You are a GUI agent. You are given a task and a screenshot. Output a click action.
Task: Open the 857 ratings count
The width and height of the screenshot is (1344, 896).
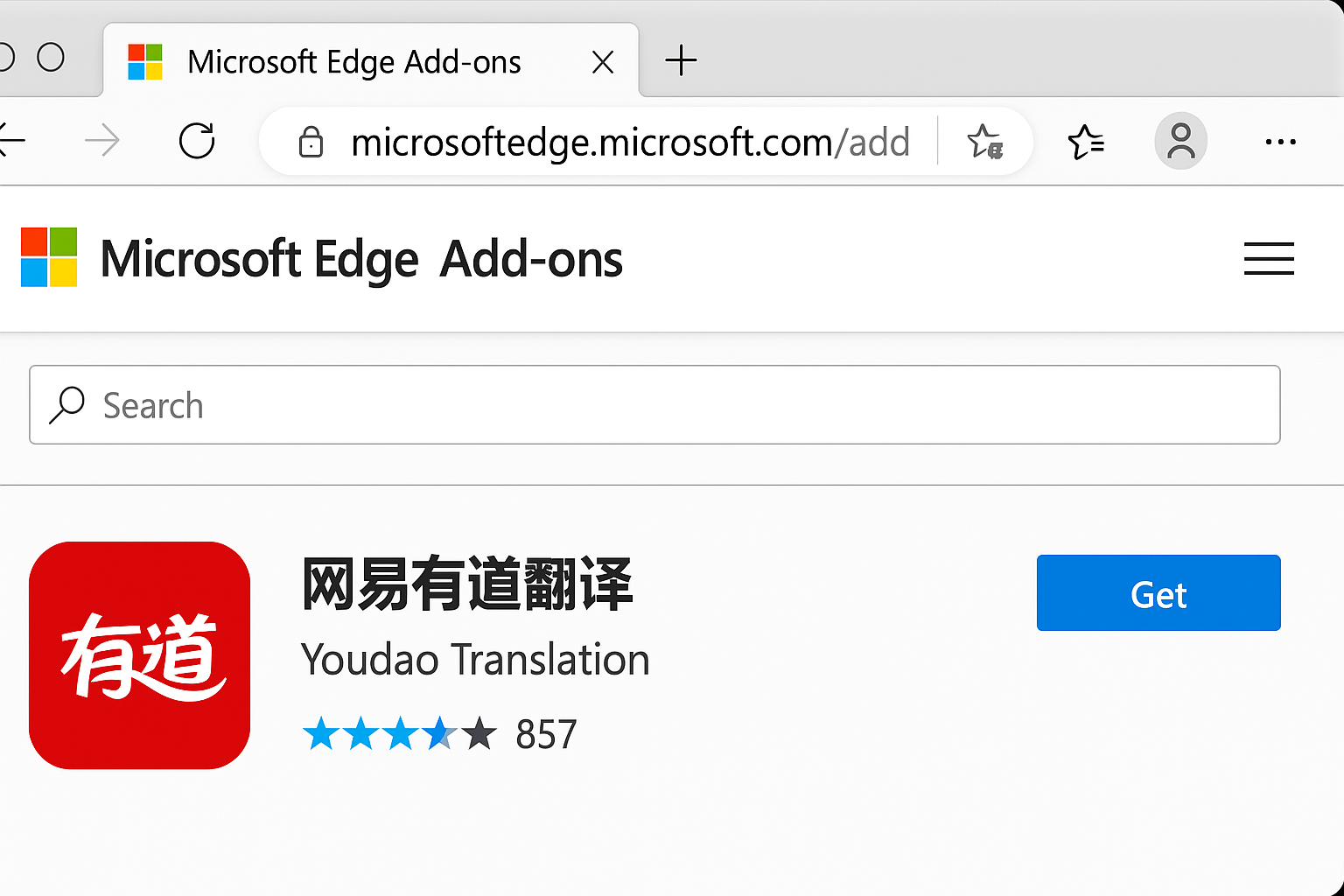click(546, 735)
